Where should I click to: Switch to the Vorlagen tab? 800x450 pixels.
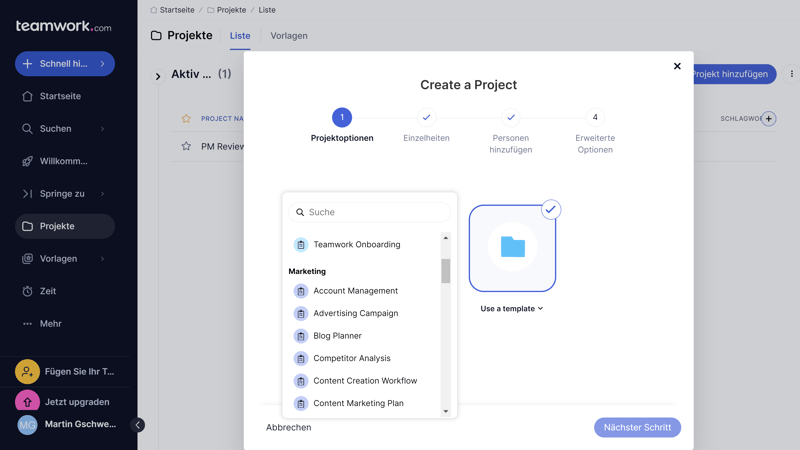coord(289,36)
